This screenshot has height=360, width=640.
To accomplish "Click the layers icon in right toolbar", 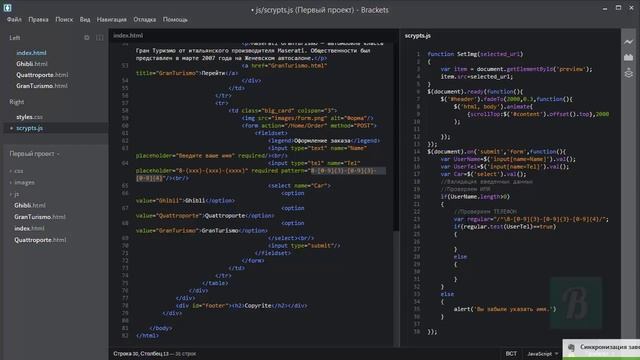I will coord(629,73).
